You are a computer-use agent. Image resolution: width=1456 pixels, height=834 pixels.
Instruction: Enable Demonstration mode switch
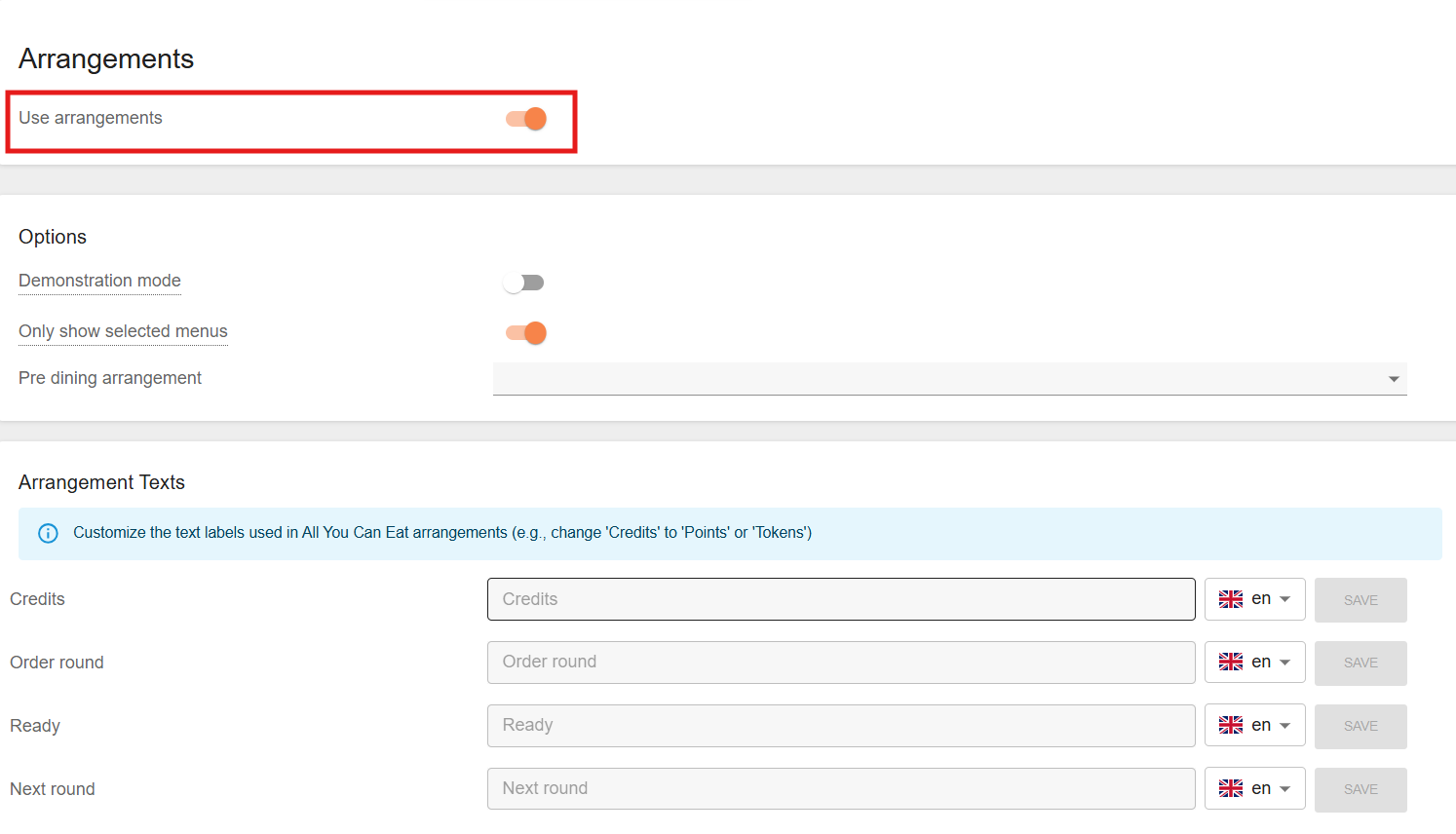coord(524,283)
